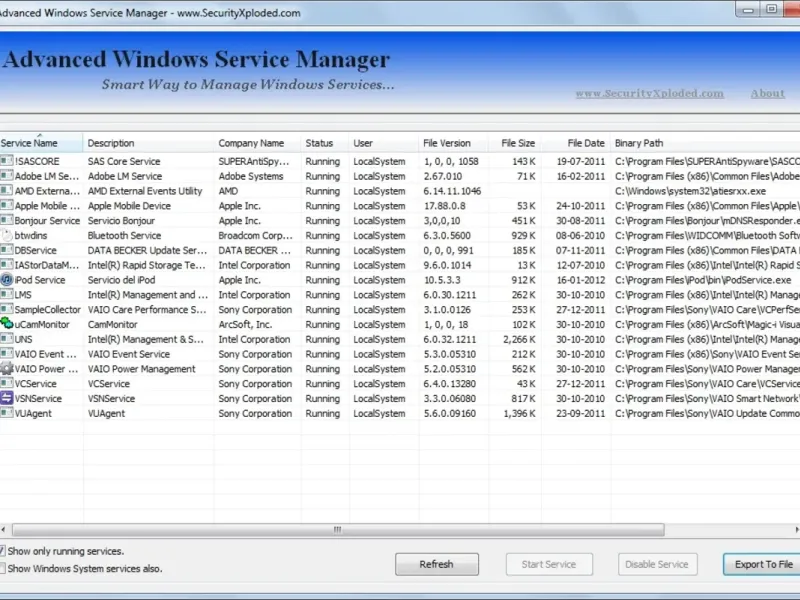Select the VAIO Power Management description cell
800x600 pixels.
(x=141, y=368)
